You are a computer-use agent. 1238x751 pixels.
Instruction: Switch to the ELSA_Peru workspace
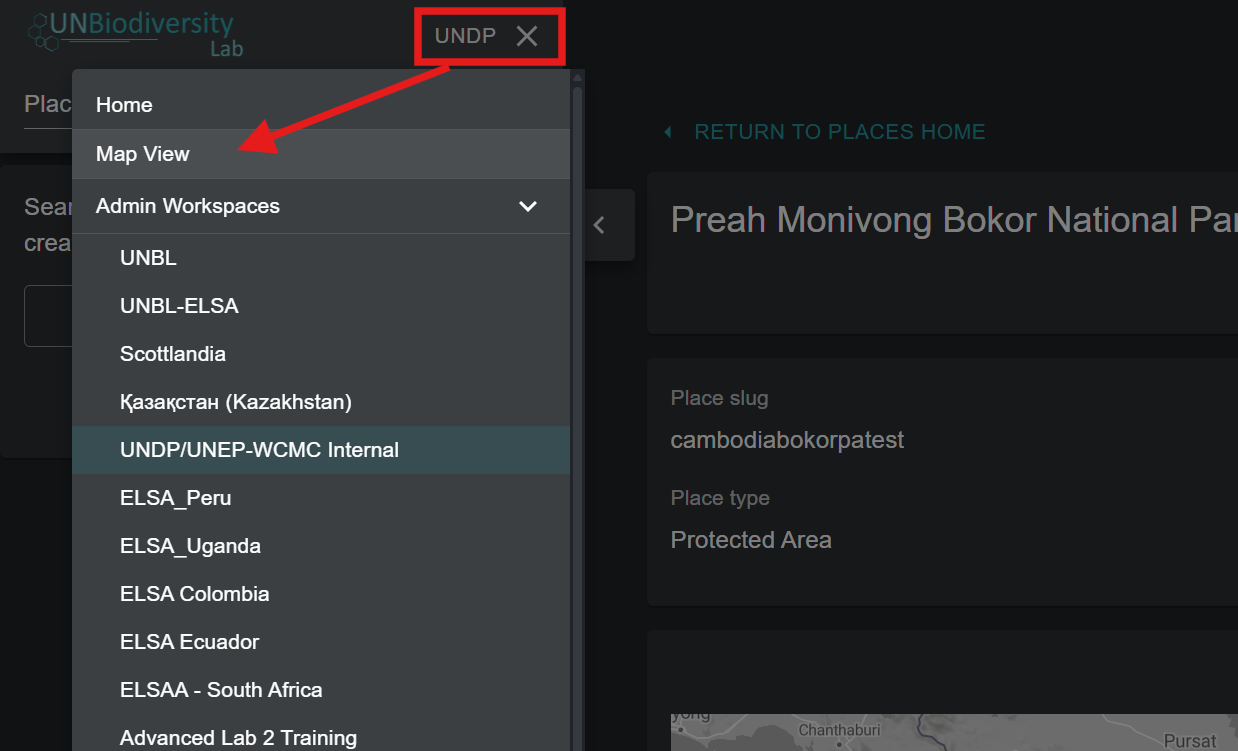click(176, 498)
